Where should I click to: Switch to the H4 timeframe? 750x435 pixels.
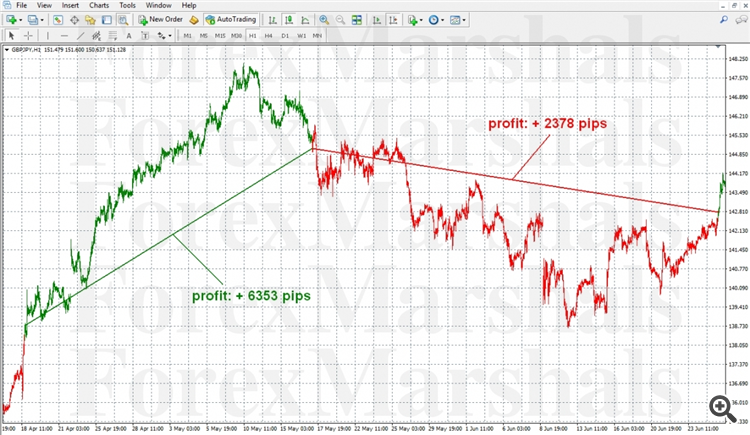(268, 36)
